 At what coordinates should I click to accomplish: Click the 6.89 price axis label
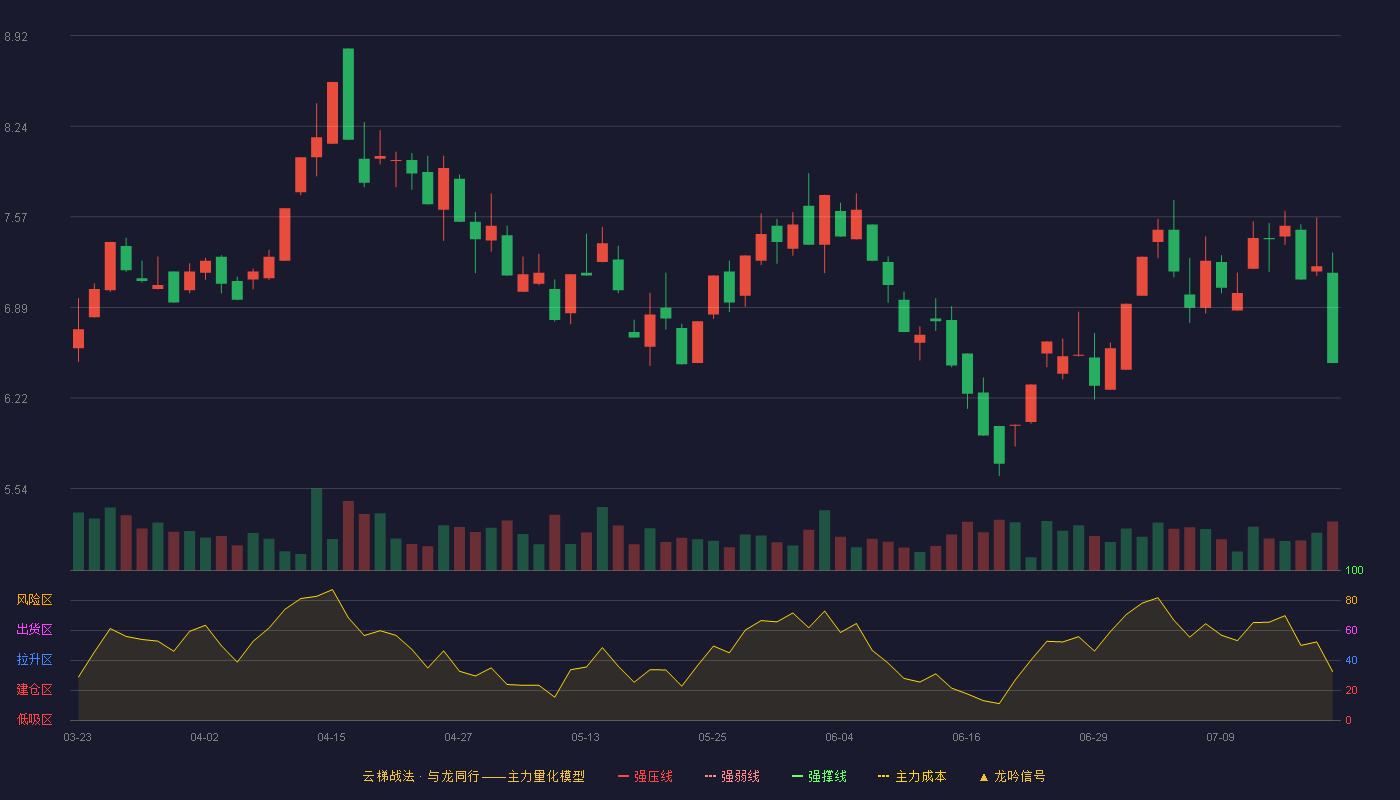point(16,309)
